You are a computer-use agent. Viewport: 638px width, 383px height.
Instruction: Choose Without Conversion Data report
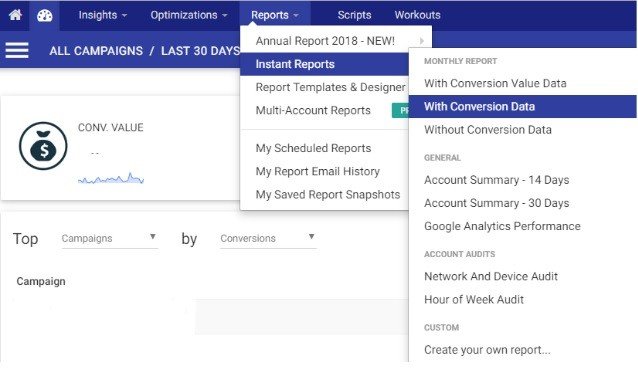tap(487, 129)
